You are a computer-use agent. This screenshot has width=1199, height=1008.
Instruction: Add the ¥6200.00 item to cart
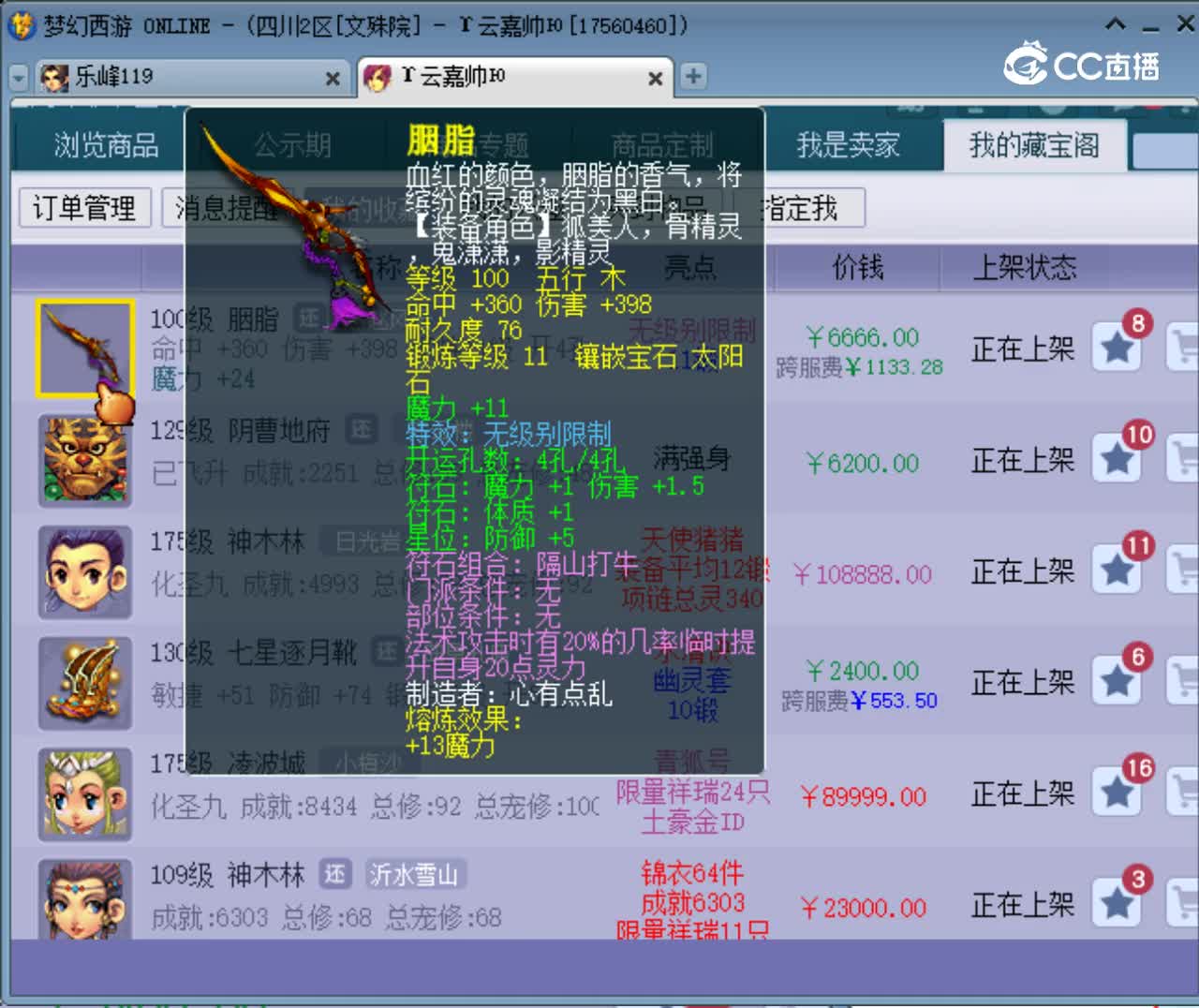pos(1183,460)
